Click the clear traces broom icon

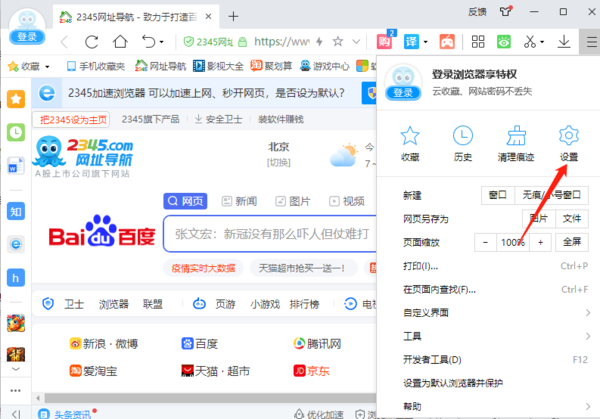point(515,141)
